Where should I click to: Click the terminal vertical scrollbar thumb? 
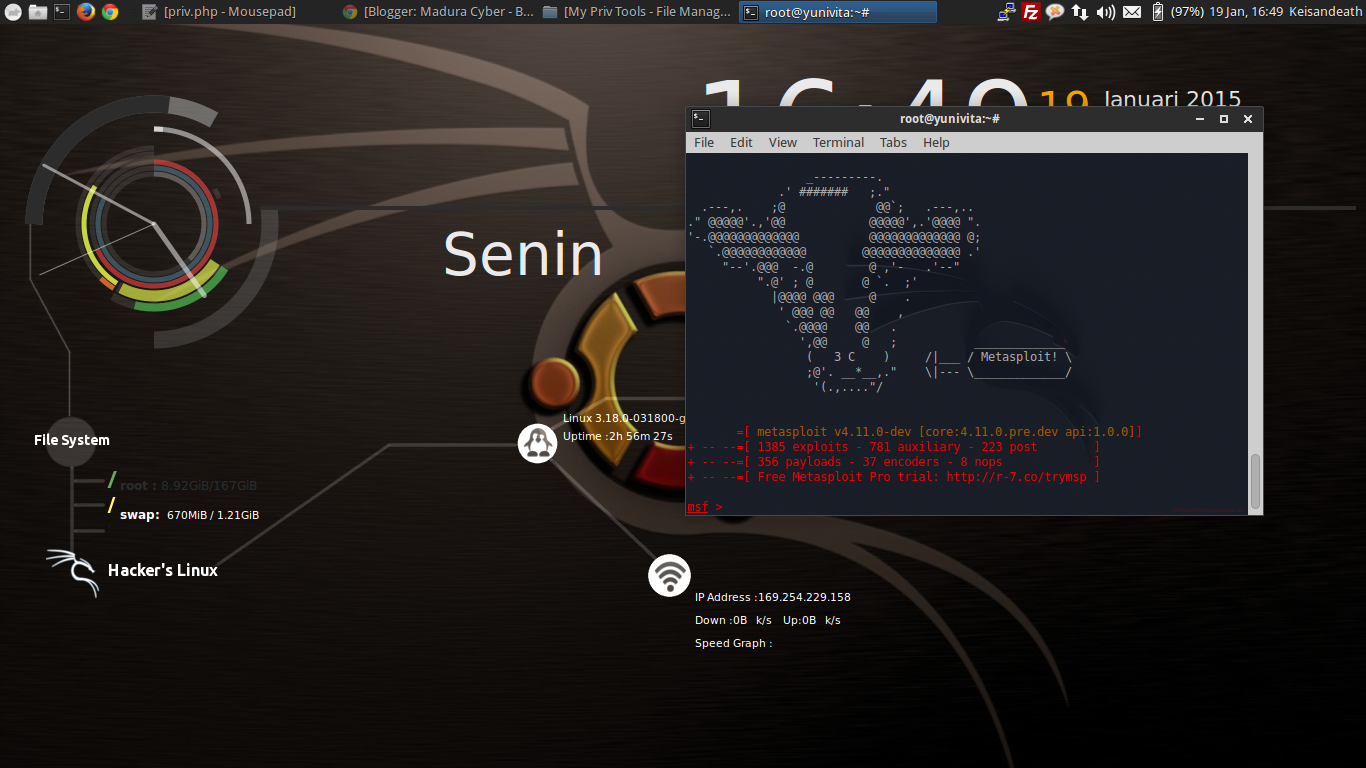tap(1255, 481)
